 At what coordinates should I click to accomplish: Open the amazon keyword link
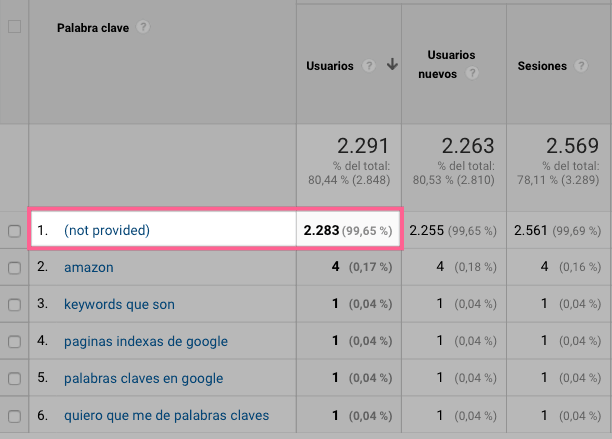88,268
